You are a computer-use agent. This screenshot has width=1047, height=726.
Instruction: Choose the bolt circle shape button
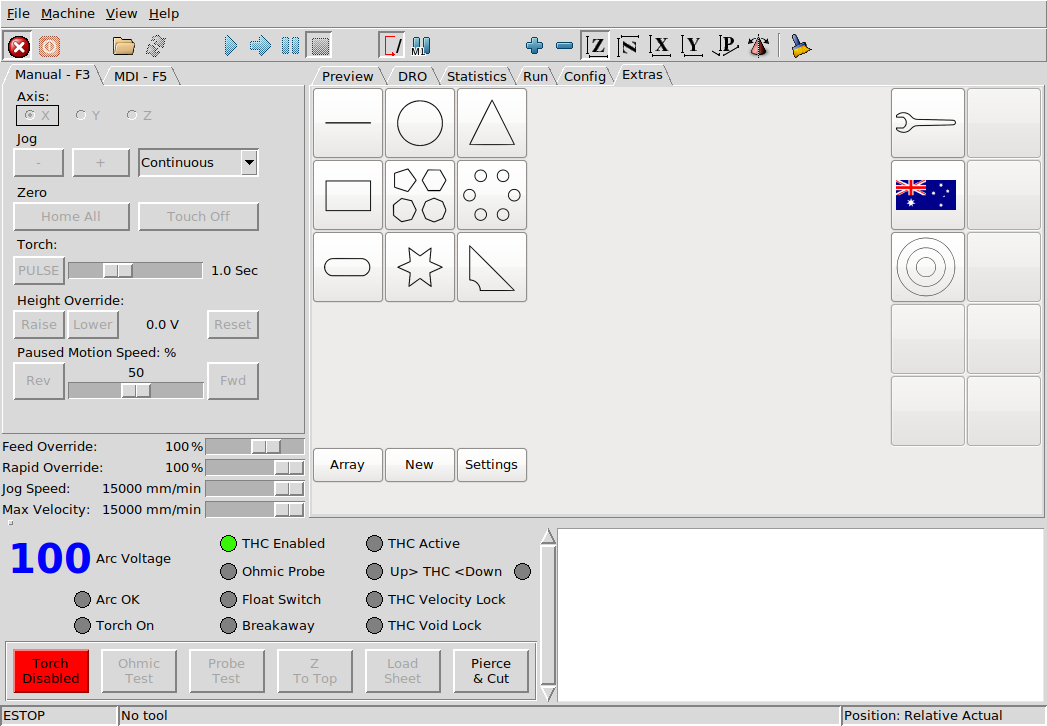point(492,195)
